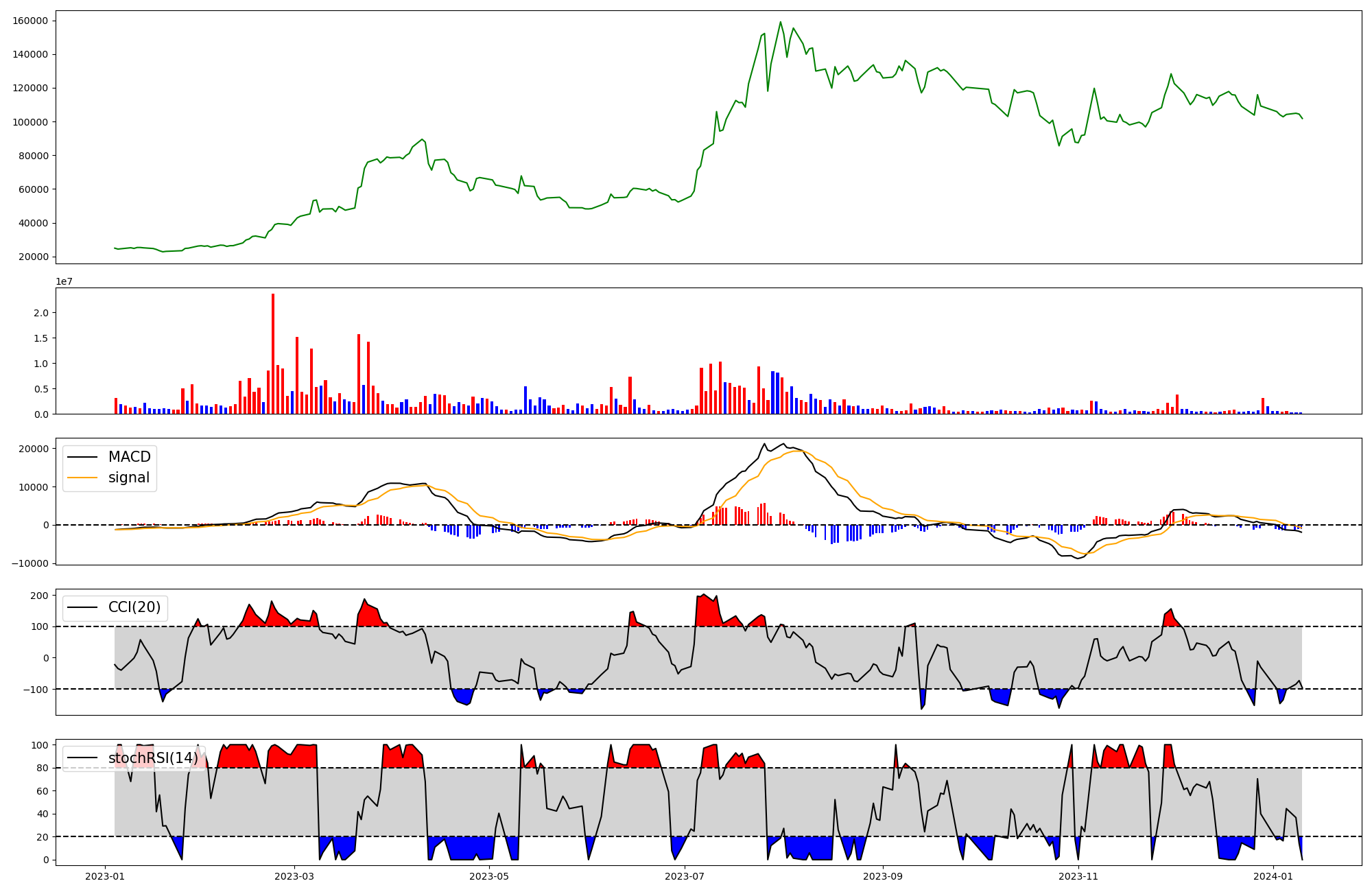
Task: Click the 20000 price axis label
Action: pyautogui.click(x=33, y=257)
